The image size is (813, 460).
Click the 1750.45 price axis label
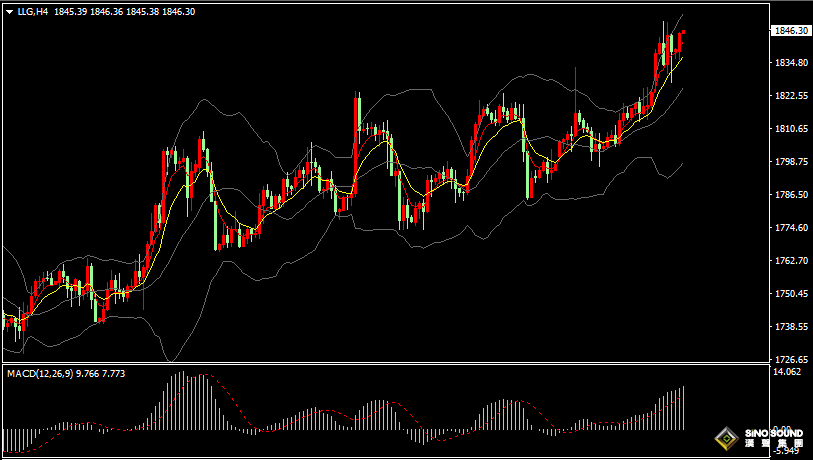coord(790,294)
